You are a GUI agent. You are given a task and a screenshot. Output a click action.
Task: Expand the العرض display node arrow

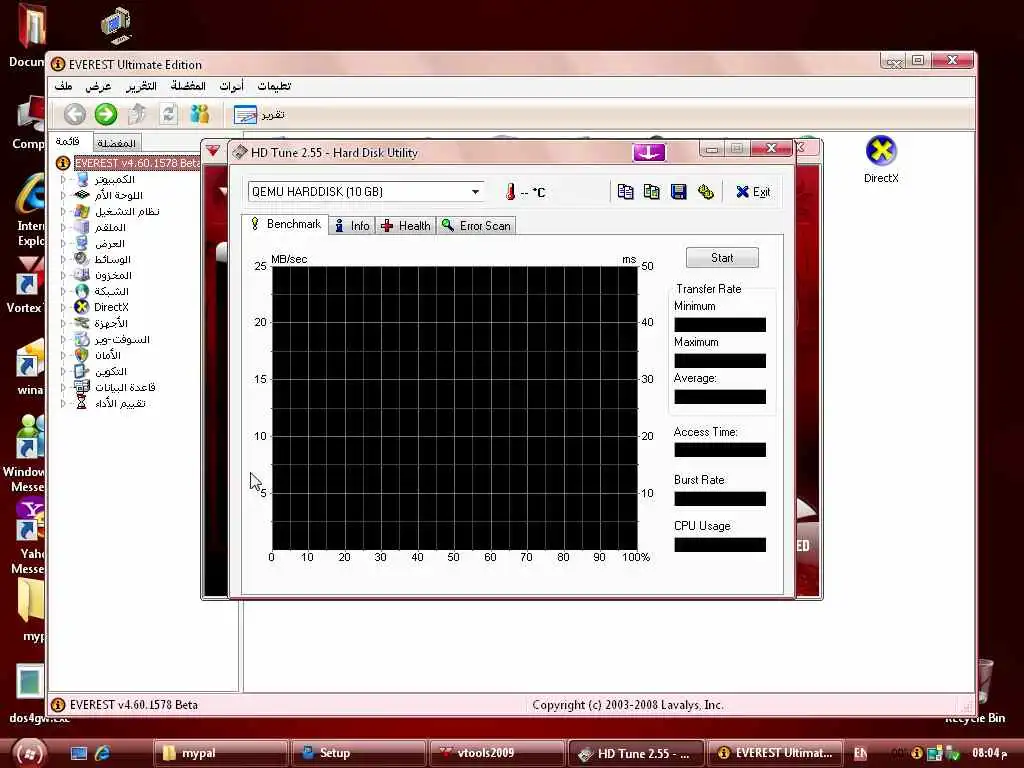[x=63, y=243]
